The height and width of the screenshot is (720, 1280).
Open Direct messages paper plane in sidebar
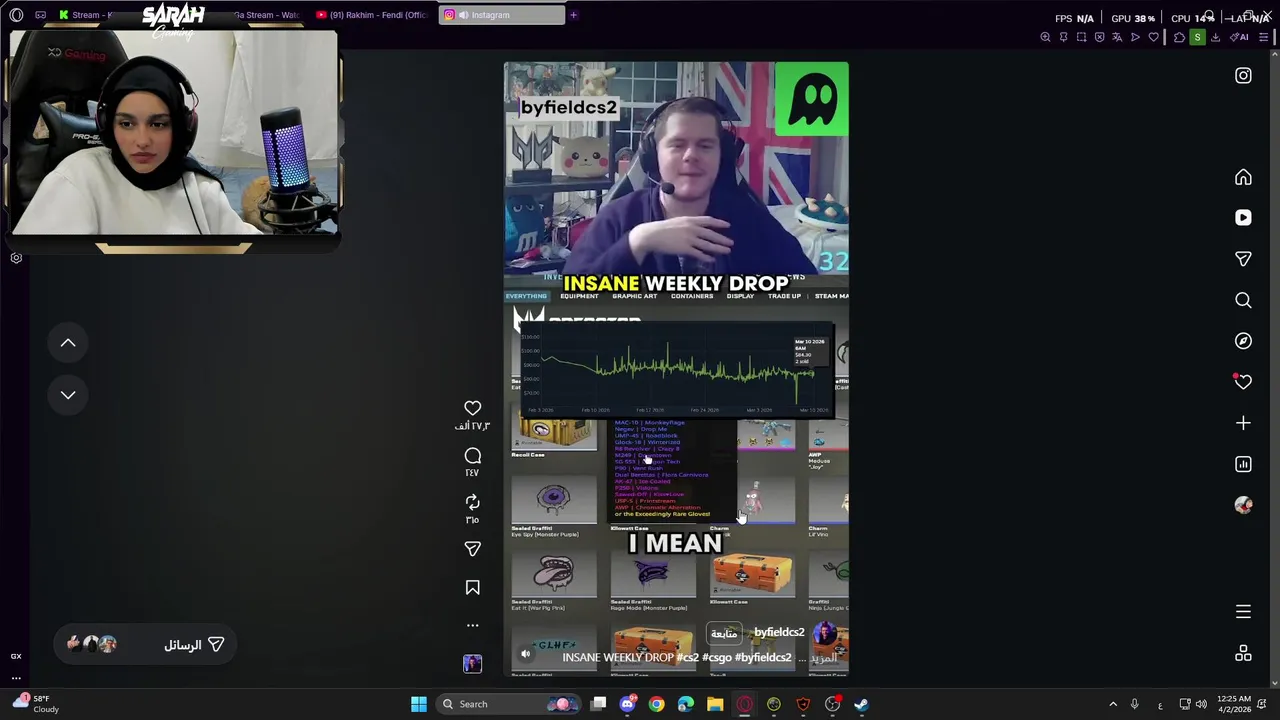pos(1243,259)
